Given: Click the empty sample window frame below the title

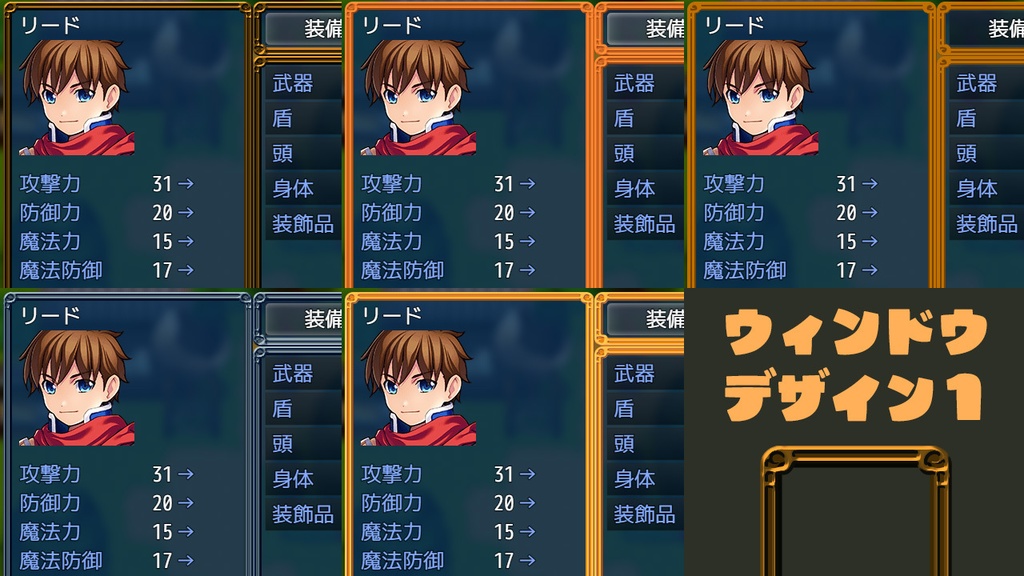Looking at the screenshot, I should pyautogui.click(x=856, y=511).
